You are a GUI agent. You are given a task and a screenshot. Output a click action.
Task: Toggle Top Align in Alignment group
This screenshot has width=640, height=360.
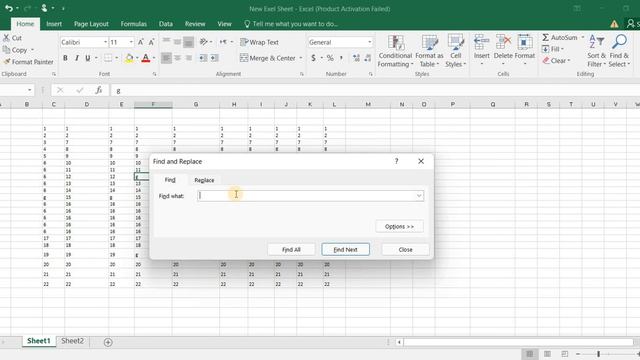(166, 42)
